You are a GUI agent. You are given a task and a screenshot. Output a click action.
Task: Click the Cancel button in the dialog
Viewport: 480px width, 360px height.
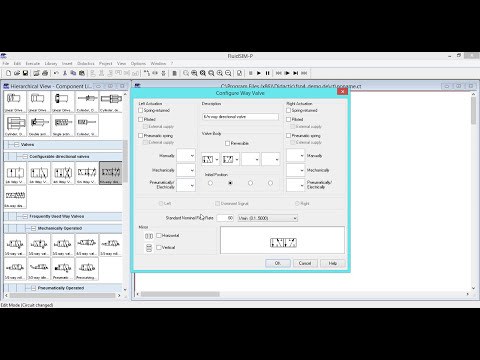pyautogui.click(x=305, y=263)
